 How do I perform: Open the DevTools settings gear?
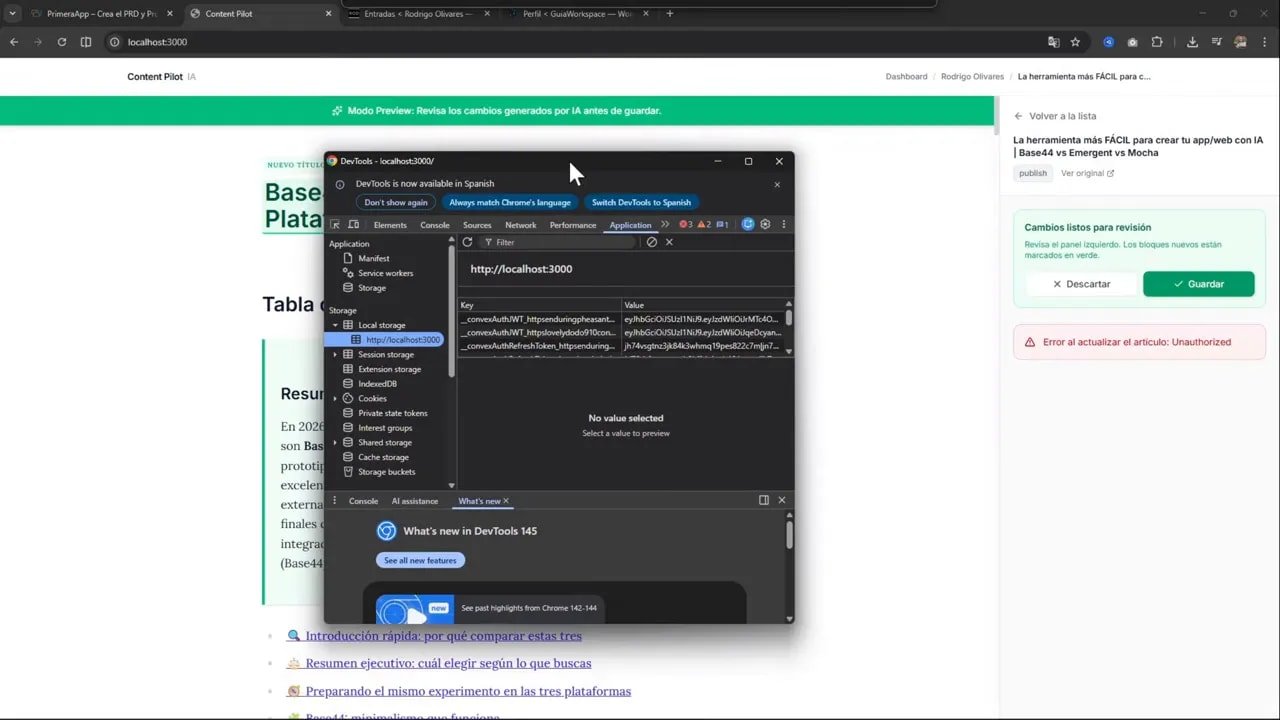(765, 224)
